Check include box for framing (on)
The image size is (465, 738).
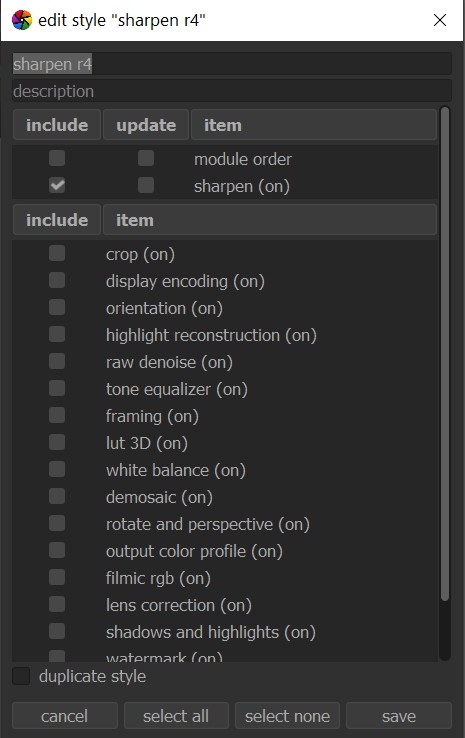(x=57, y=416)
